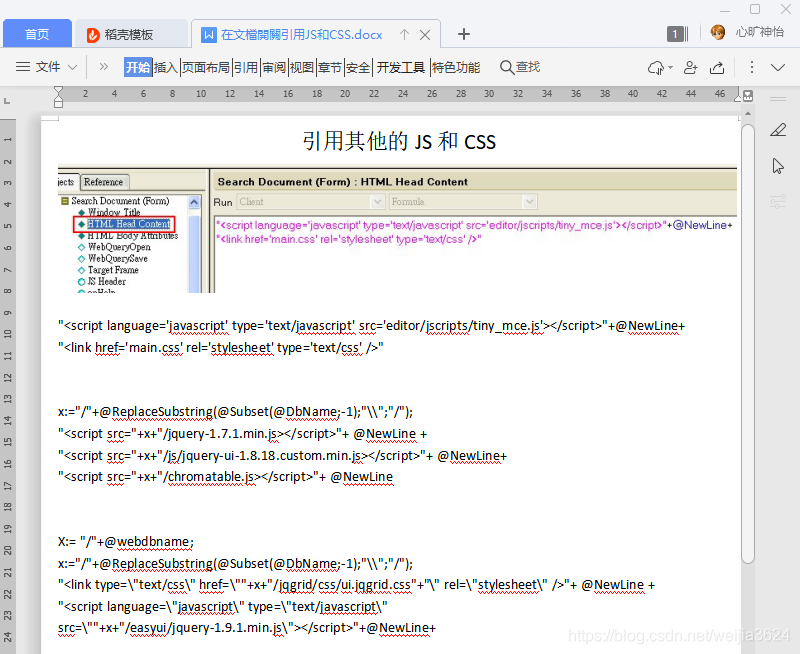This screenshot has width=800, height=654.
Task: Click the chromatable.js script line
Action: click(x=226, y=476)
